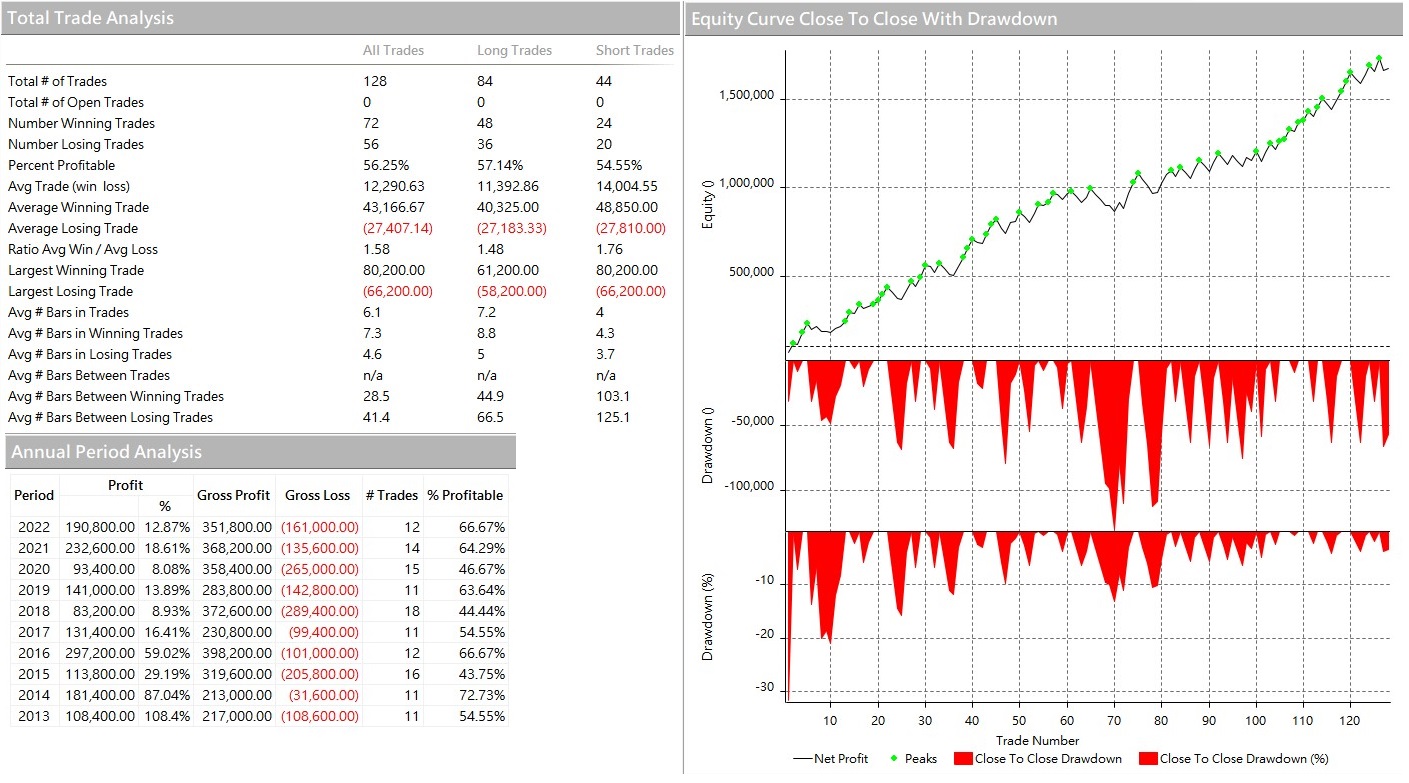Click the 'Avg # Bars Between Winning Trades' label
This screenshot has width=1409, height=783.
click(116, 397)
